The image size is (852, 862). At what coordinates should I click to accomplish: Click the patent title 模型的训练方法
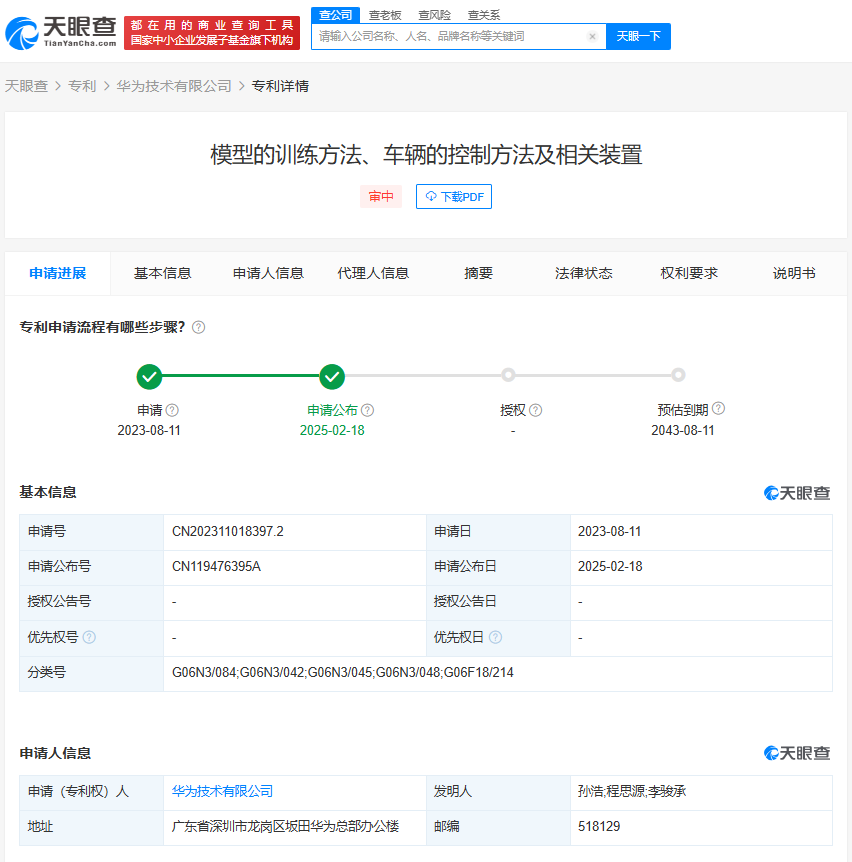pyautogui.click(x=426, y=154)
